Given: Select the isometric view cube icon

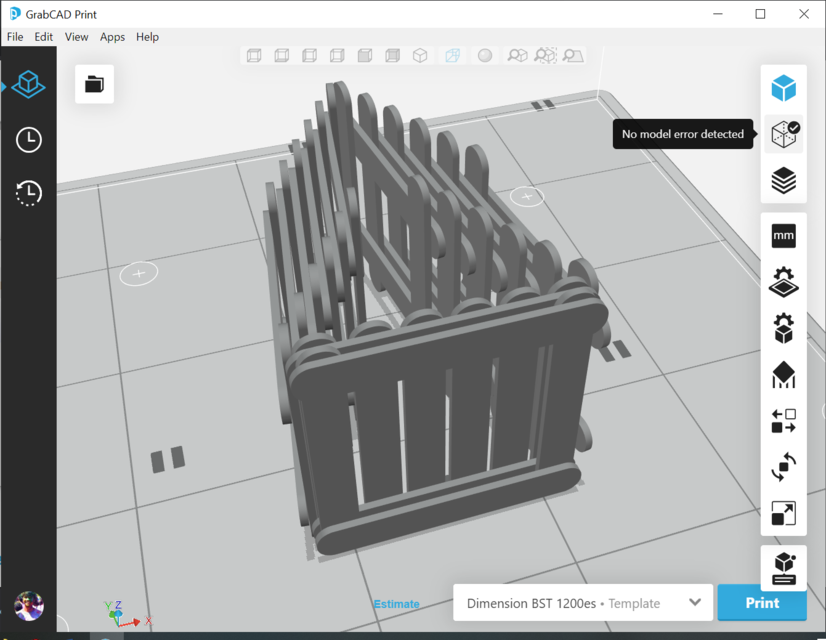Looking at the screenshot, I should tap(421, 56).
